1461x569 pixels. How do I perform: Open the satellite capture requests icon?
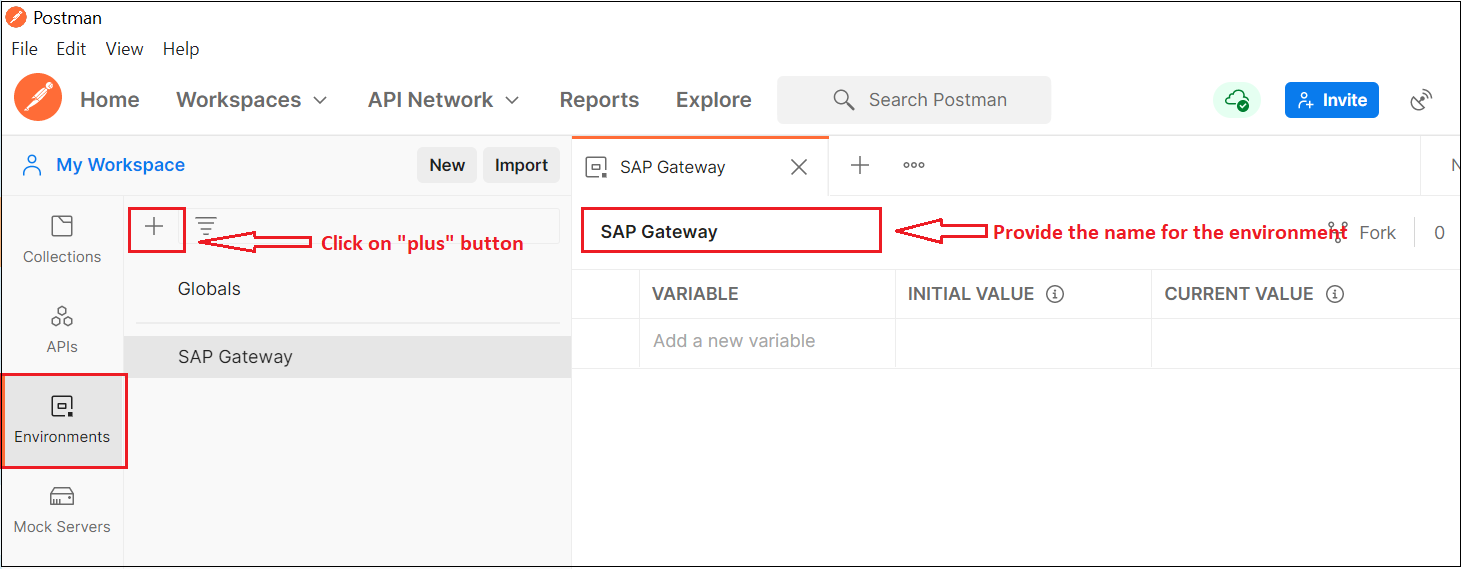[1421, 100]
